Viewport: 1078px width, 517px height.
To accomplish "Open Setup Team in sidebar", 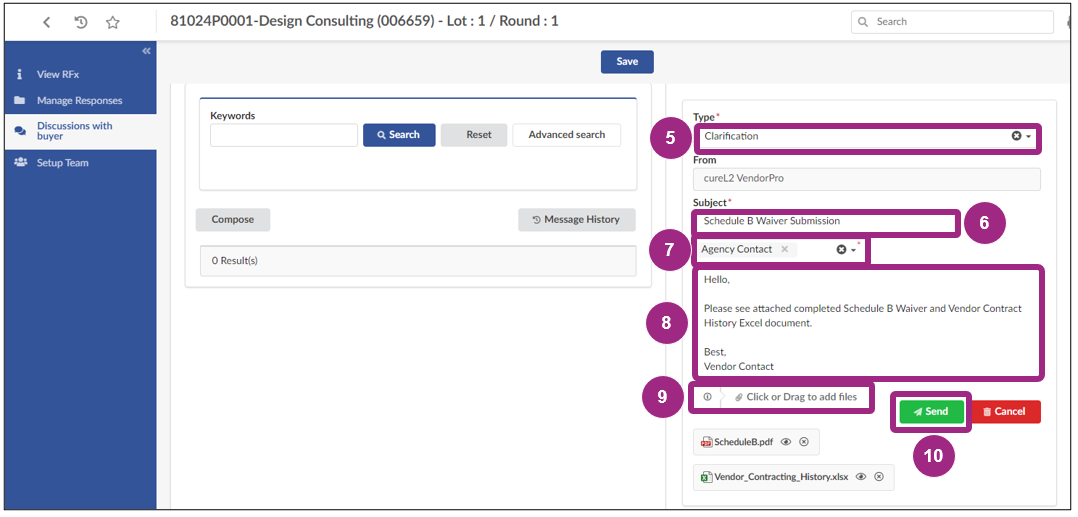I will [63, 163].
